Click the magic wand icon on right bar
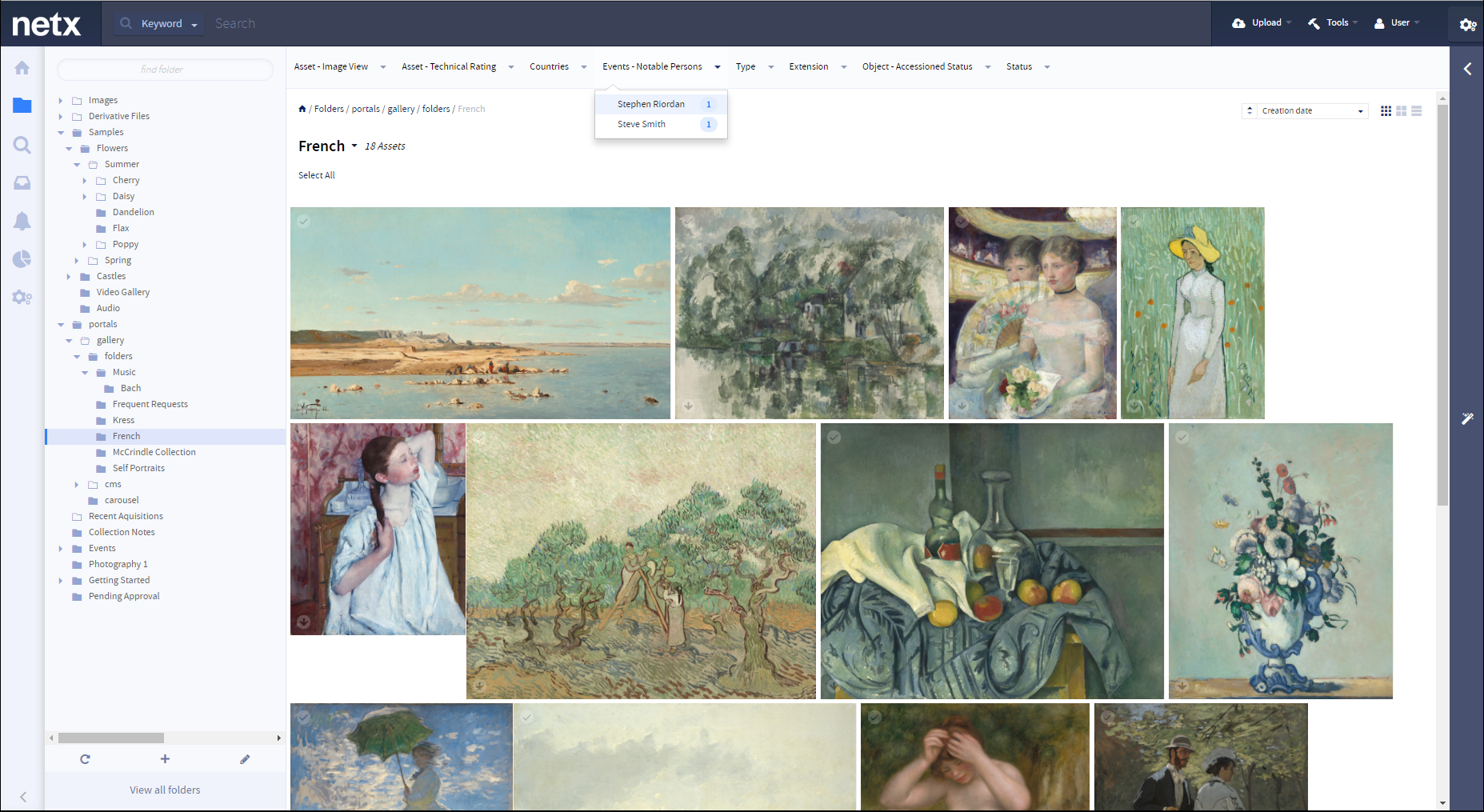Screen dimensions: 1484x812 1467,418
